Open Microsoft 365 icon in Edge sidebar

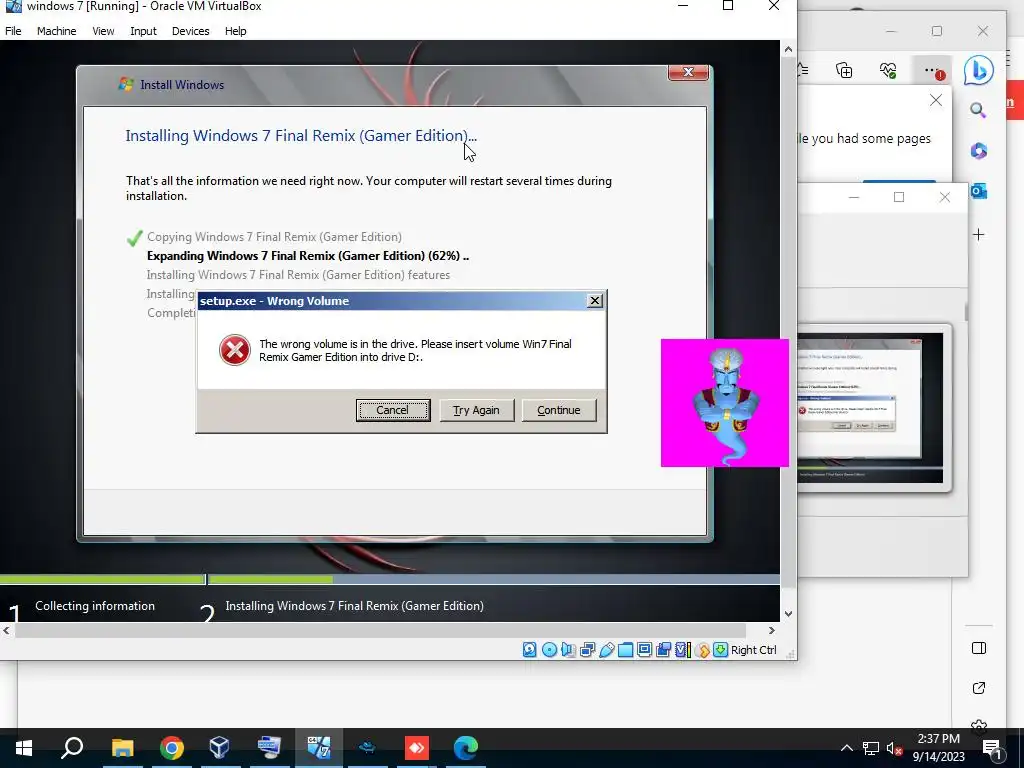[x=978, y=151]
